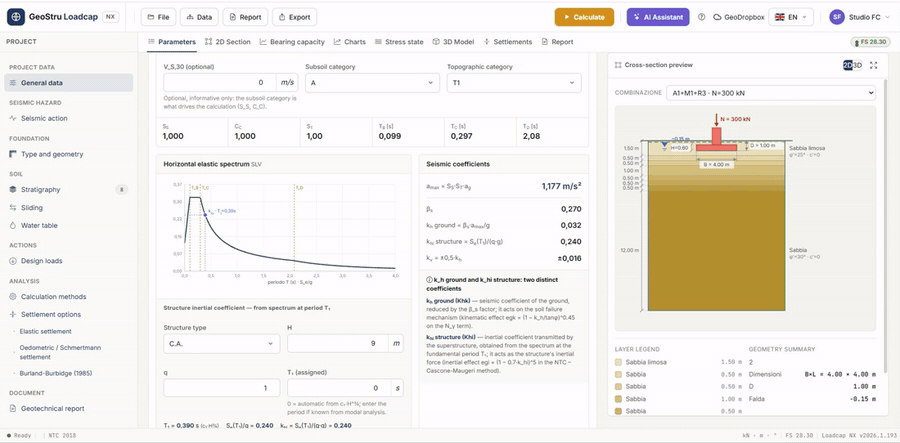Run the Calculate button

click(x=584, y=17)
